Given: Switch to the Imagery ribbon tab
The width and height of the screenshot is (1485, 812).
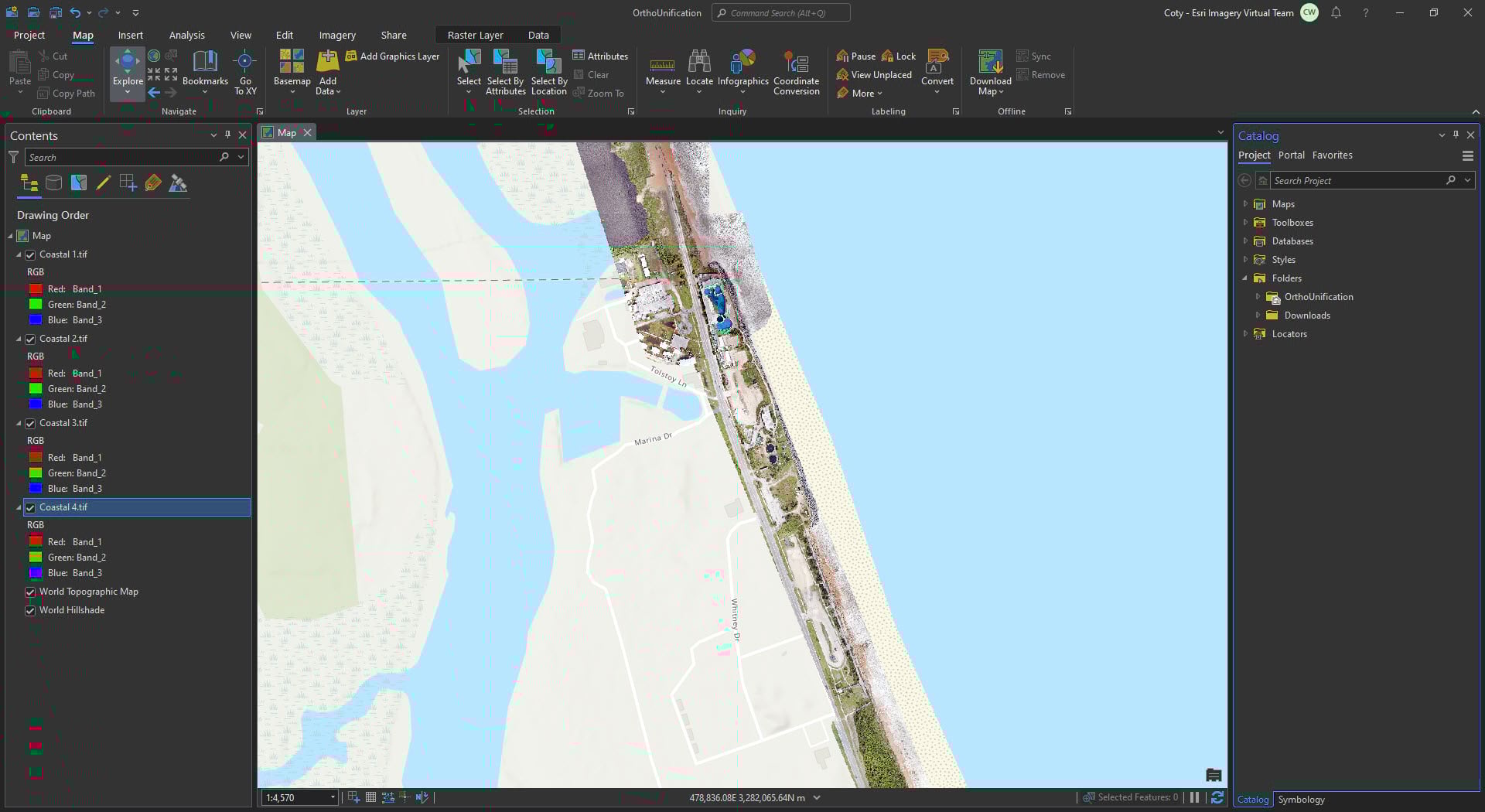Looking at the screenshot, I should point(336,35).
